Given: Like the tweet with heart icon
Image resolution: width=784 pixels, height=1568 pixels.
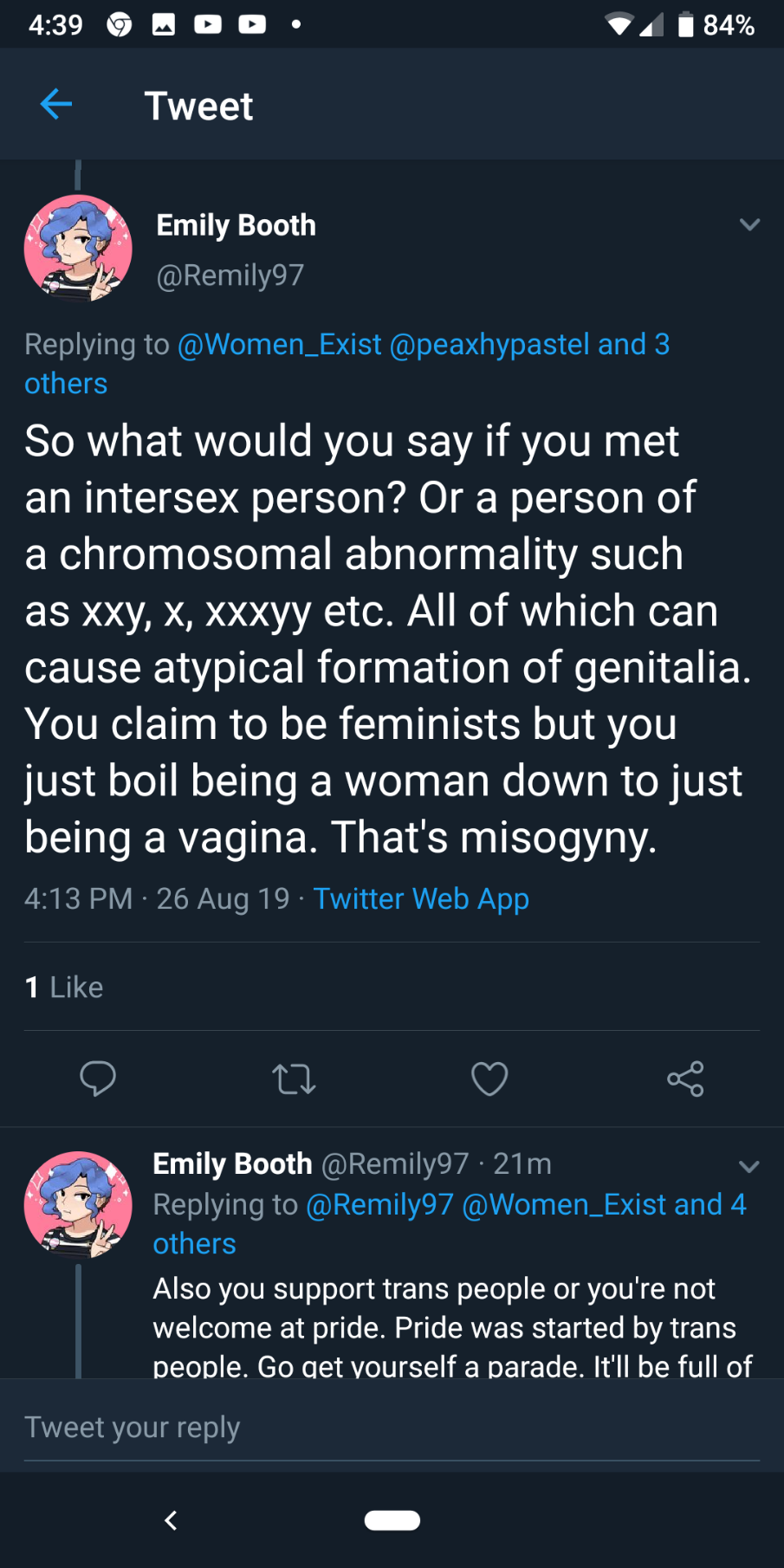Looking at the screenshot, I should pyautogui.click(x=489, y=1079).
